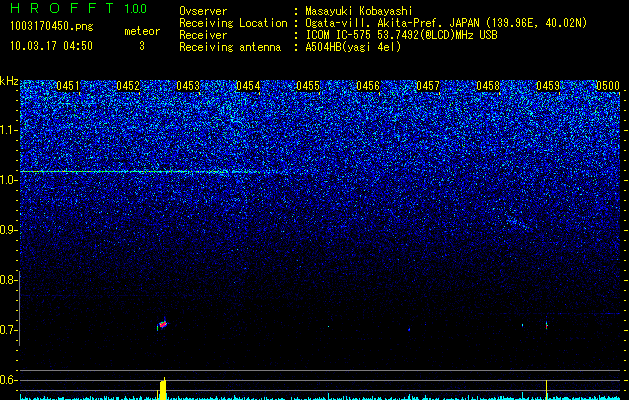629x400 pixels.
Task: Click the 'meteor' count label
Action: click(x=142, y=31)
